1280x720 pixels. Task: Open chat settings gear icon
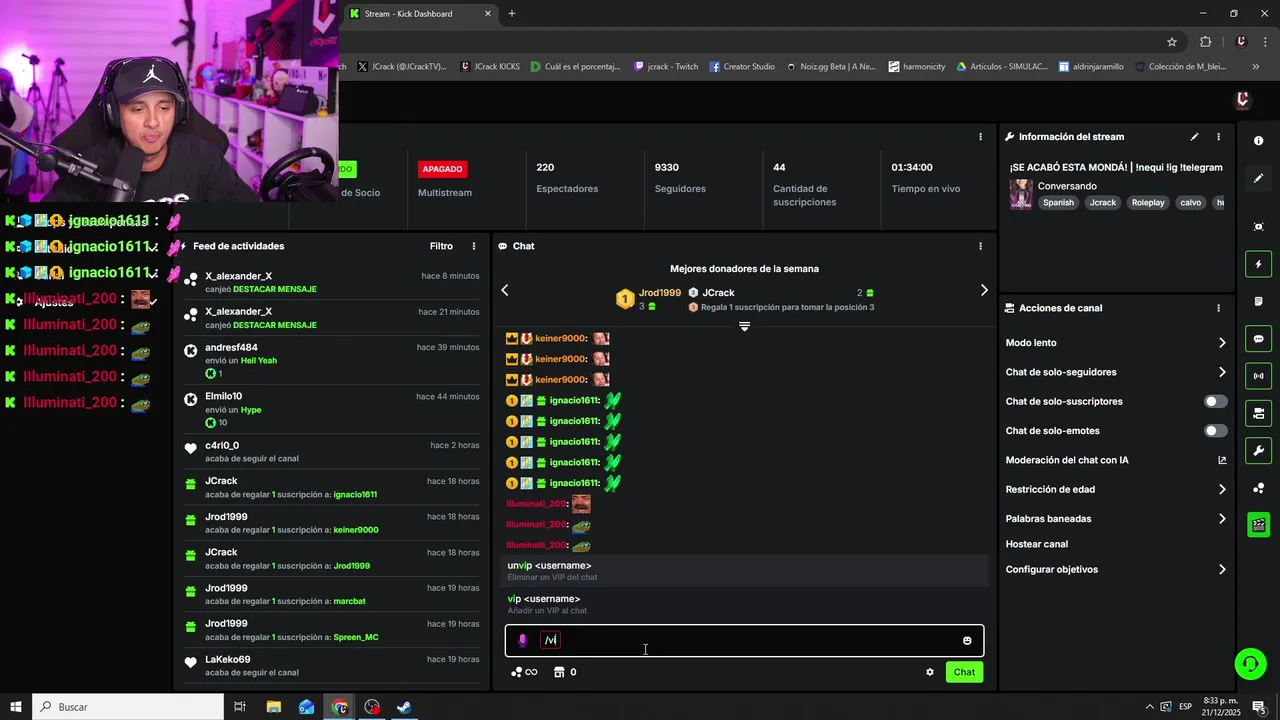coord(930,672)
